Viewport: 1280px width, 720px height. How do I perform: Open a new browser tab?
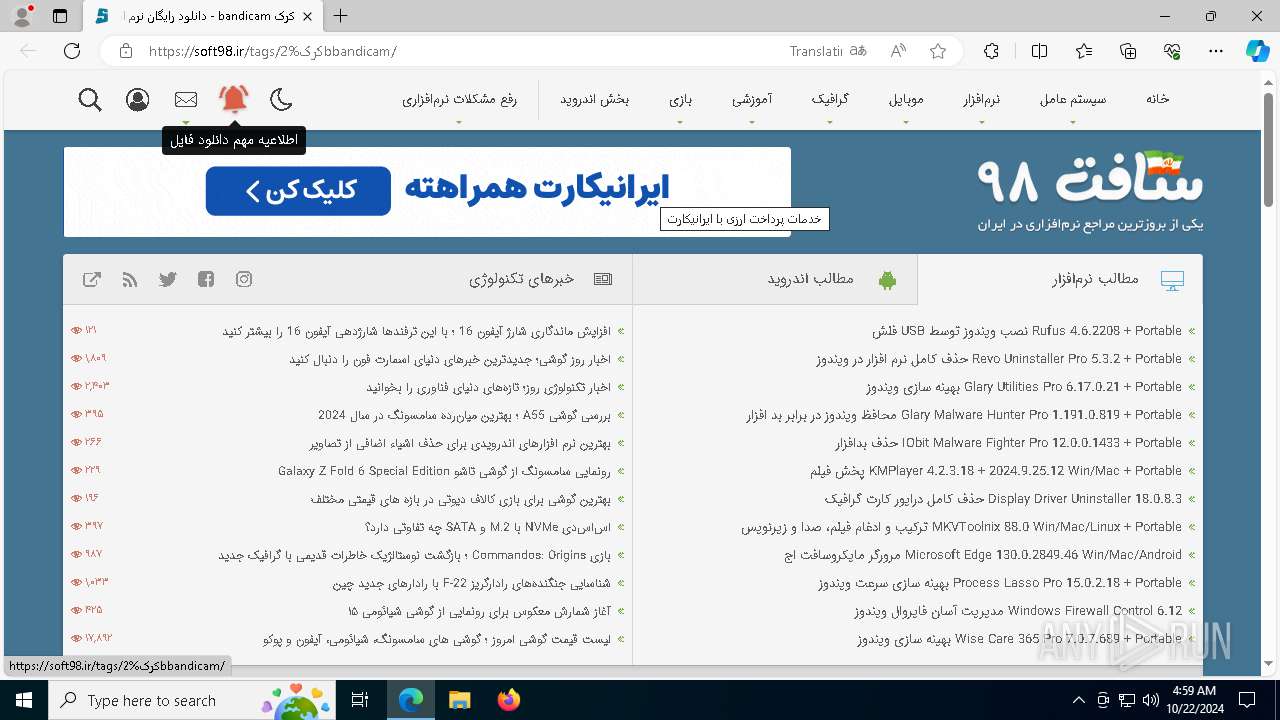pos(341,16)
